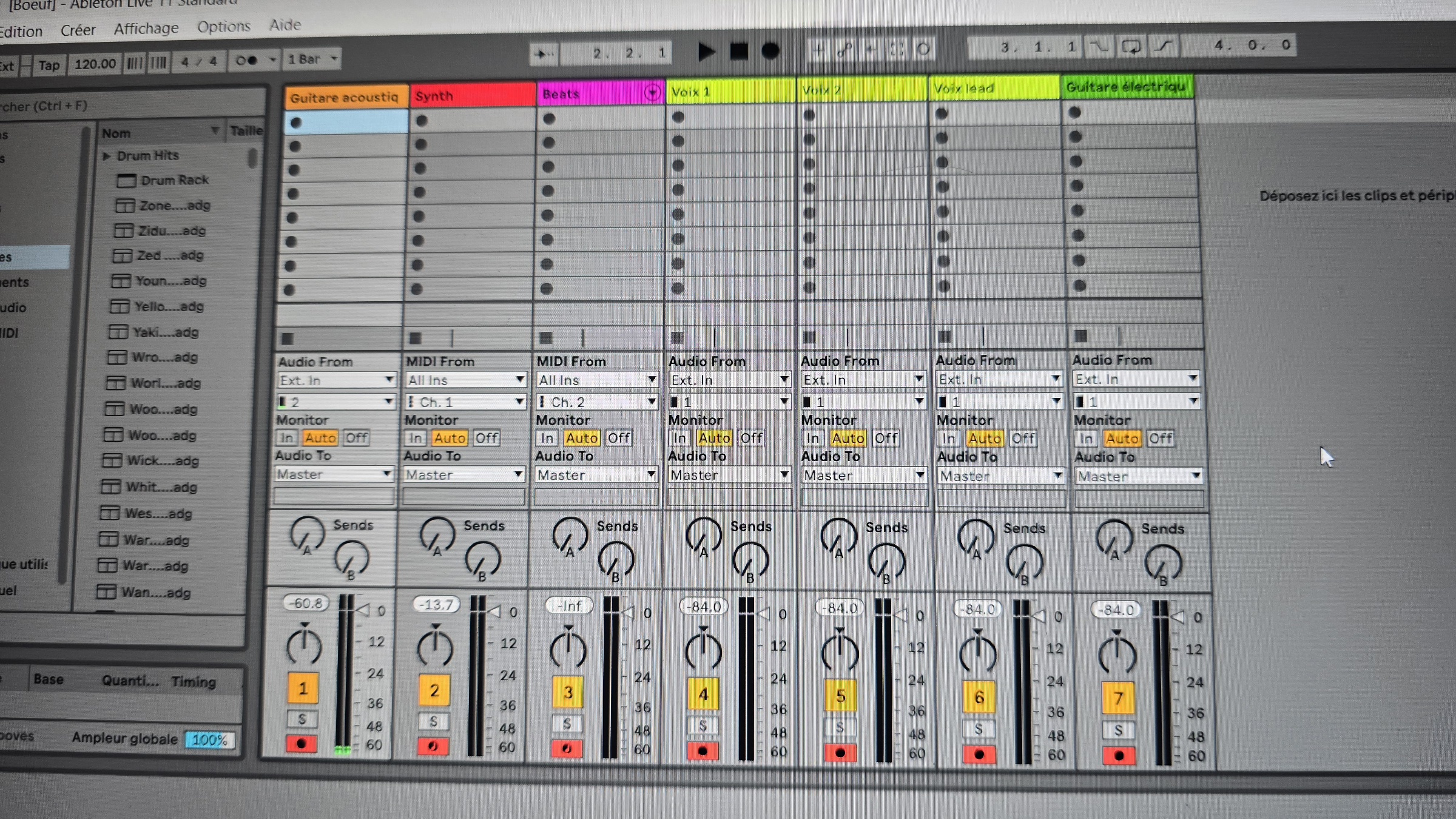Click the metronome icon
This screenshot has height=819, width=1456.
[x=247, y=61]
